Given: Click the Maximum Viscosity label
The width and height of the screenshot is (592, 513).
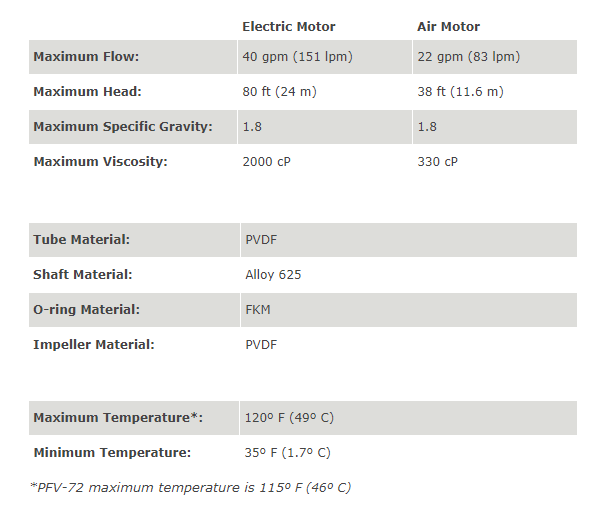Looking at the screenshot, I should tap(100, 162).
